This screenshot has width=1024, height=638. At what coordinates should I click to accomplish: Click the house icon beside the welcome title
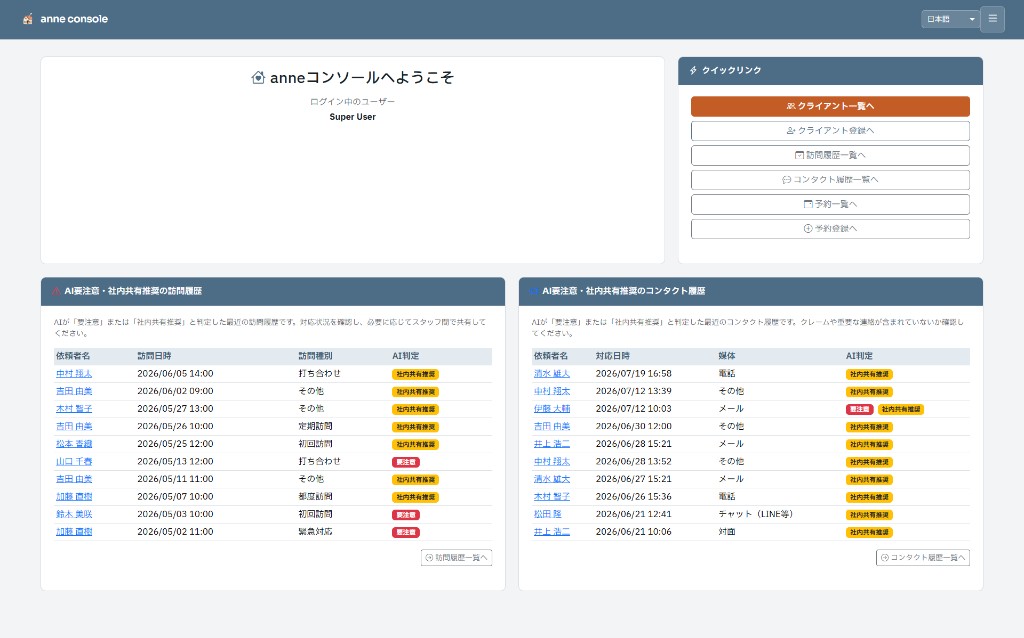[258, 78]
